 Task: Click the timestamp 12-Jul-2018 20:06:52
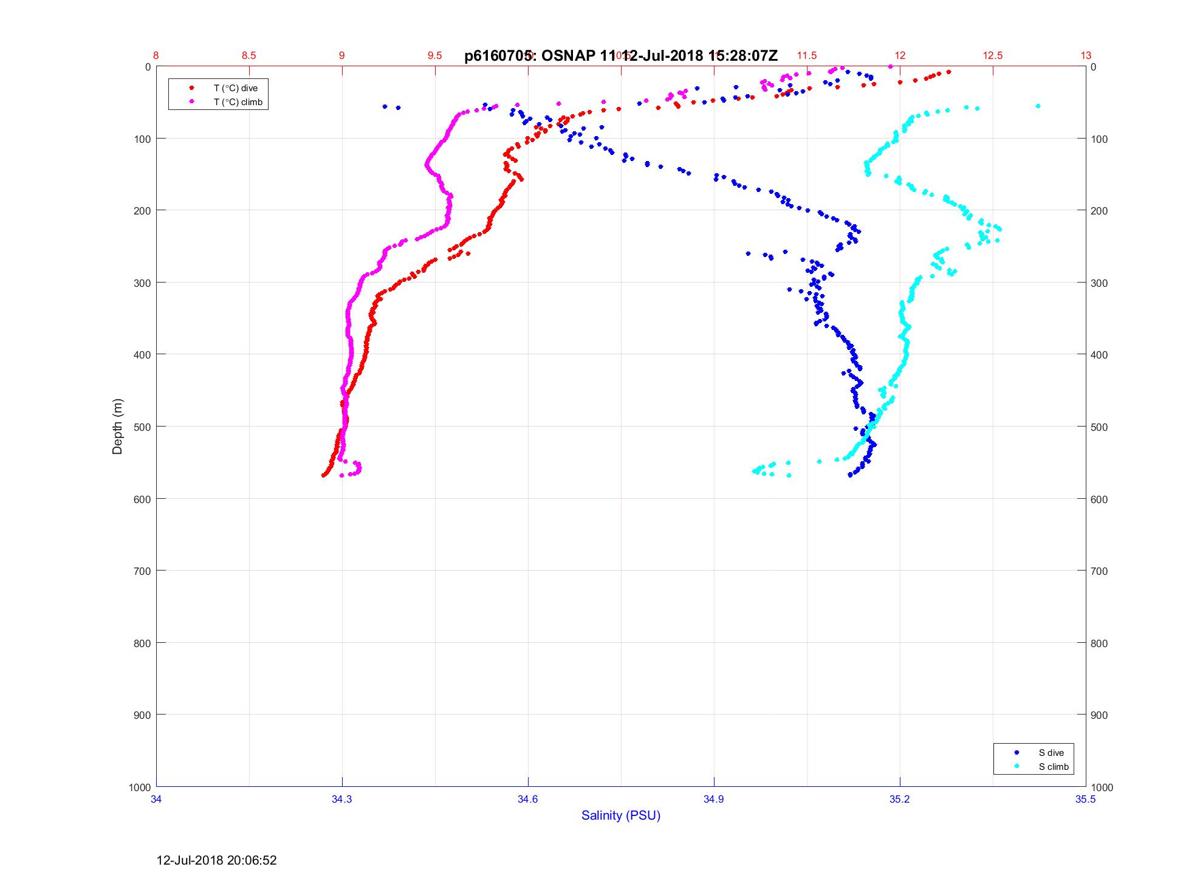click(x=217, y=859)
